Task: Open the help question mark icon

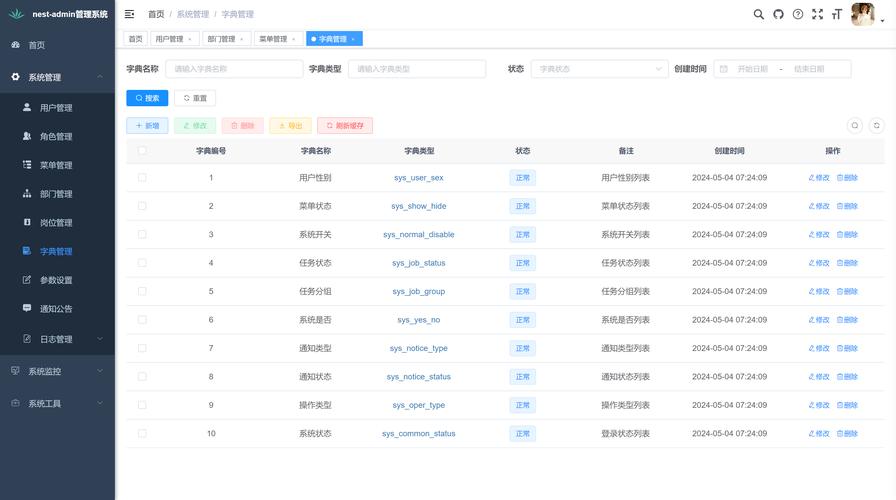Action: 798,14
